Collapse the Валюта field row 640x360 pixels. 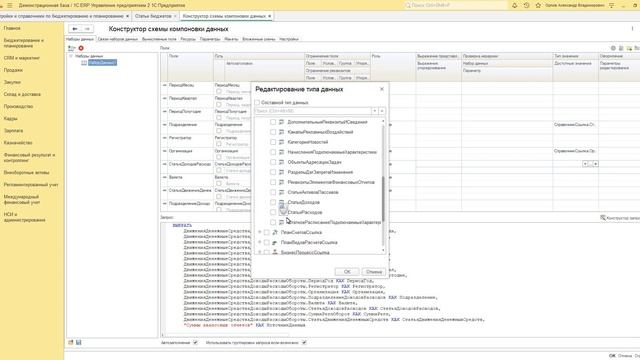coord(164,177)
